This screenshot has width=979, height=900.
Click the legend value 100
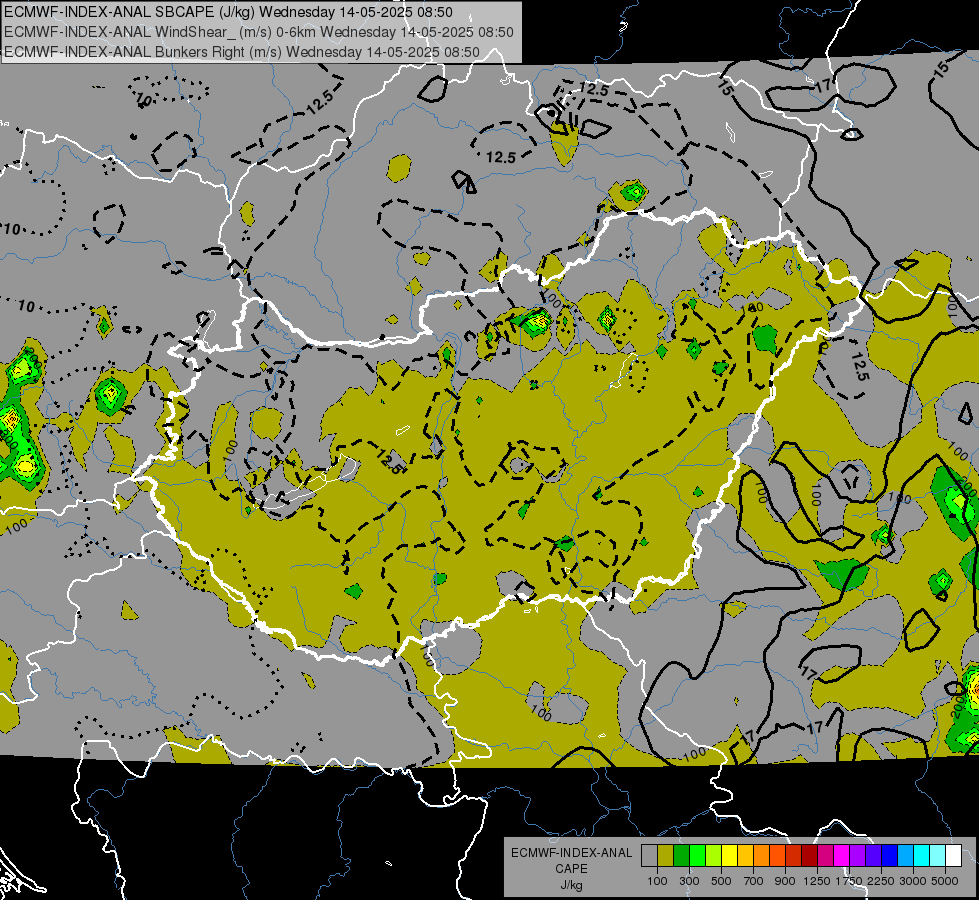click(657, 881)
